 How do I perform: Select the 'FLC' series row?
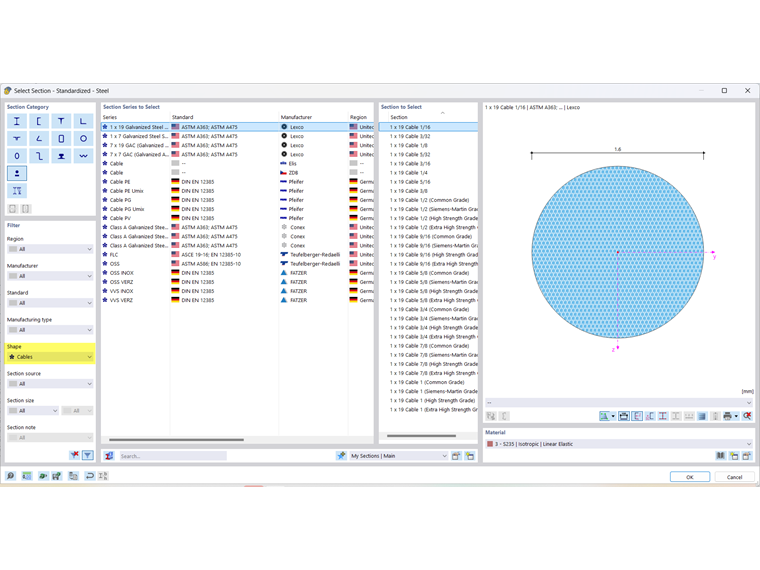[x=238, y=254]
